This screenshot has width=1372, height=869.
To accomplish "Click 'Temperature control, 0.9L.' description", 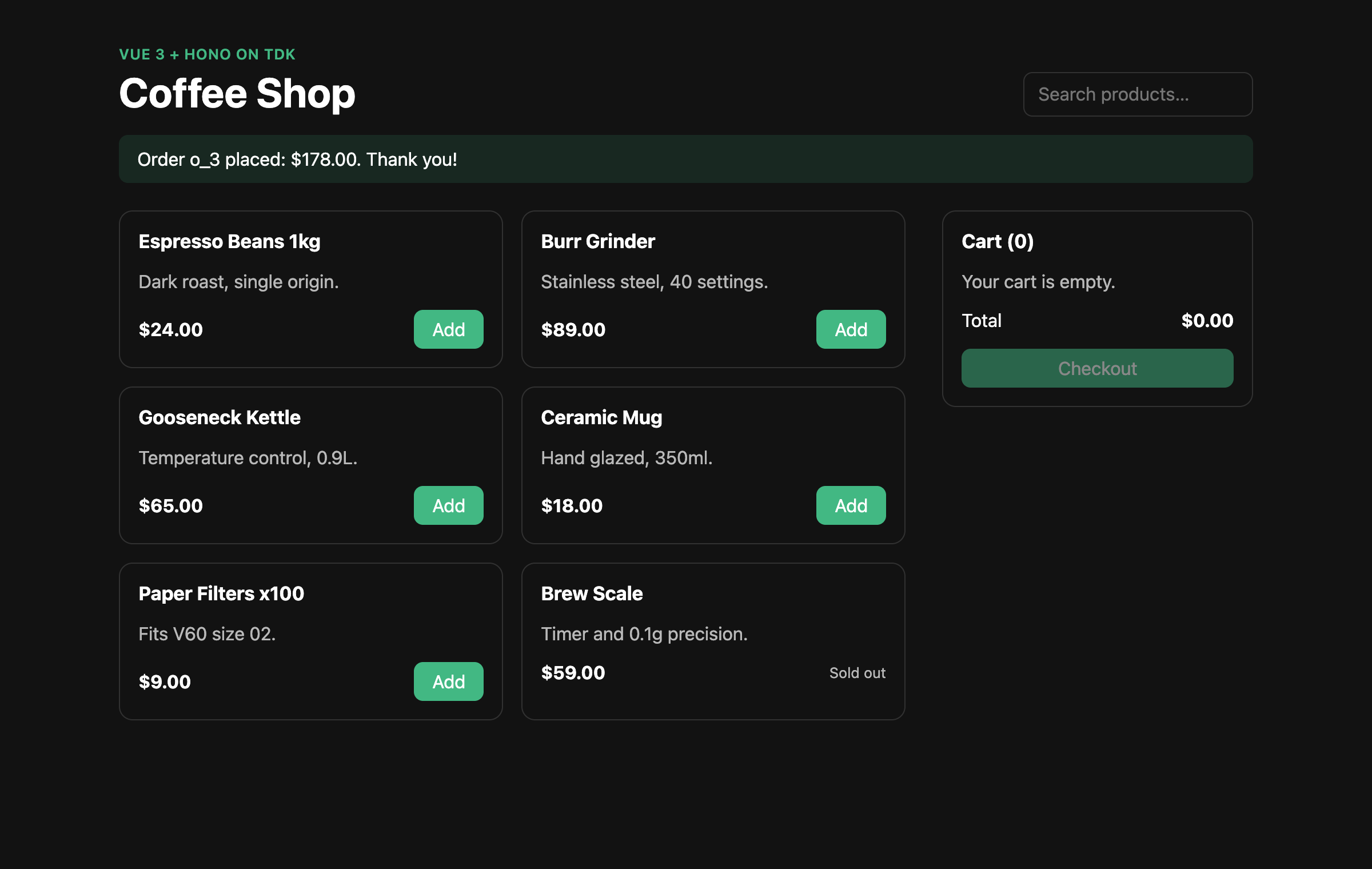I will 248,458.
